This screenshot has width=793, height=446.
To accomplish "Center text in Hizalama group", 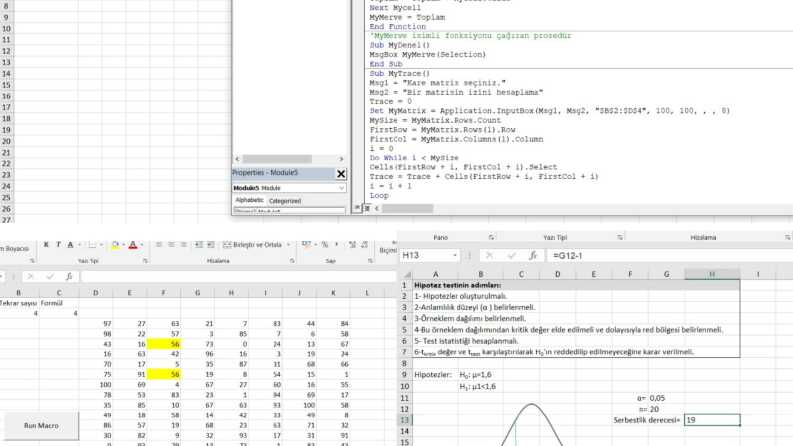I will (171, 245).
